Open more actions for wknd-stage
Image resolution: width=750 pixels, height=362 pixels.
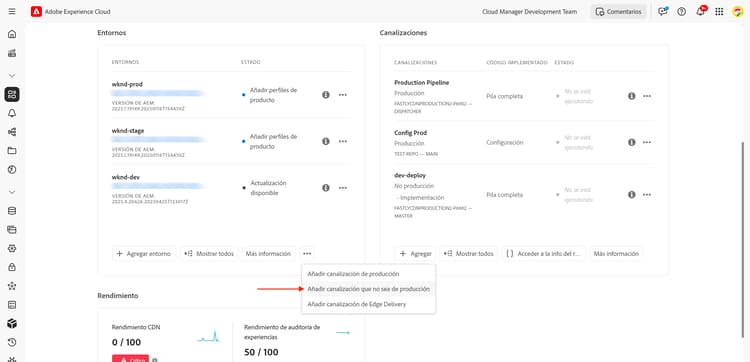[x=342, y=141]
